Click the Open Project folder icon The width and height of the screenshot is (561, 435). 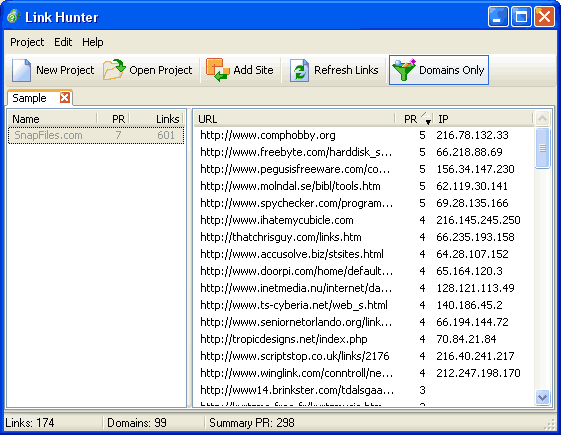pyautogui.click(x=114, y=70)
